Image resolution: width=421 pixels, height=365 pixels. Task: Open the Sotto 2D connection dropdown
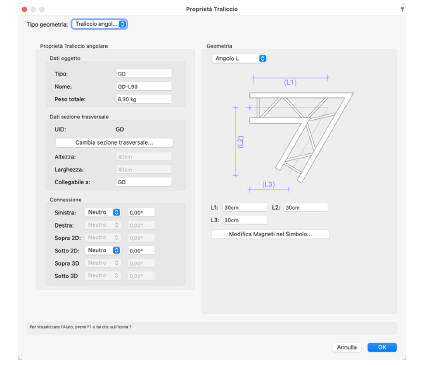tap(103, 250)
